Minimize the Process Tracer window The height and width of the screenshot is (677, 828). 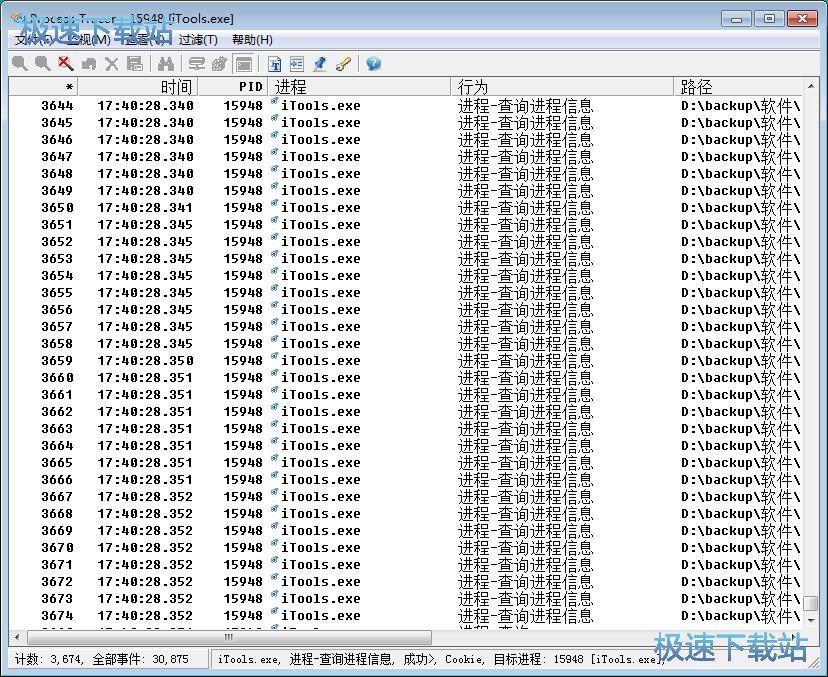point(737,18)
